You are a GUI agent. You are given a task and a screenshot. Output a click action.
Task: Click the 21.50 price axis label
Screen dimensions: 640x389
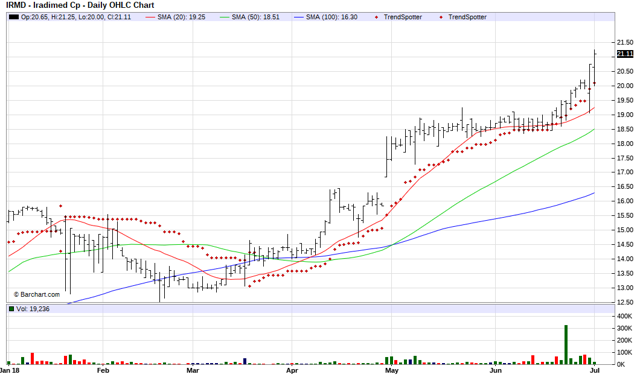(x=625, y=42)
